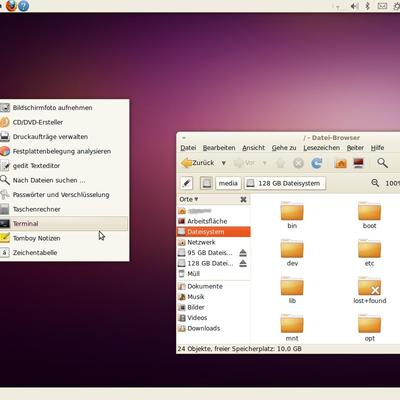Start the Terminal from the menu
This screenshot has height=400, width=400.
pyautogui.click(x=64, y=224)
